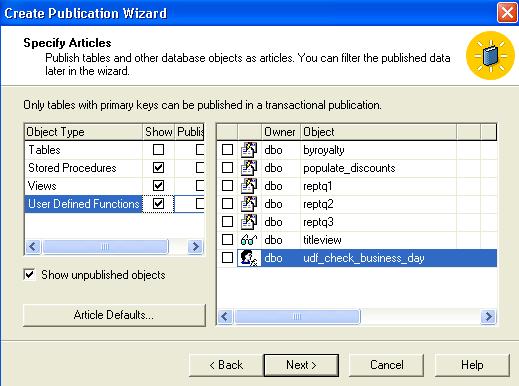Check the byroyalty article checkbox
The image size is (519, 386).
point(227,149)
